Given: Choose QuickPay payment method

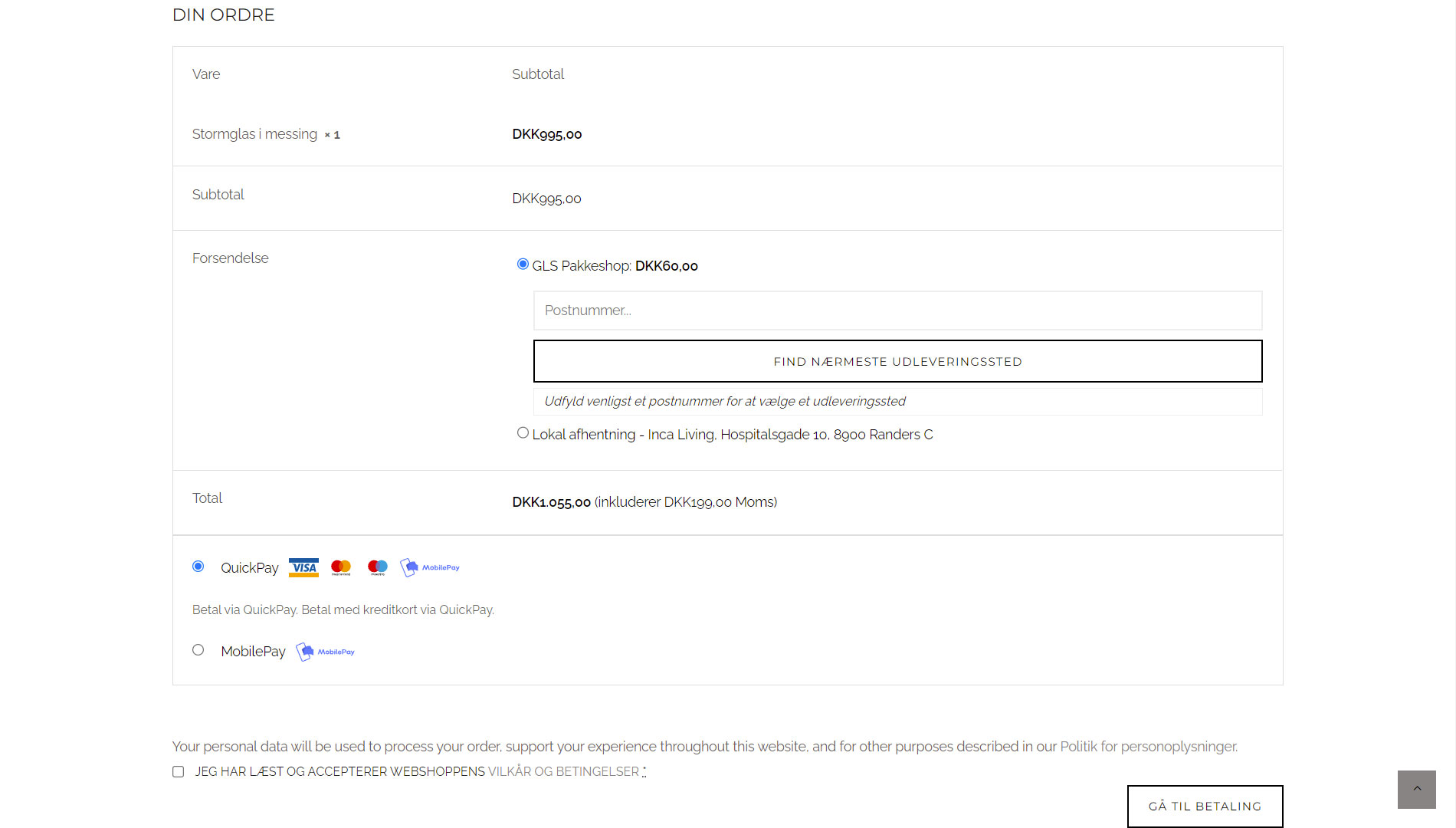Looking at the screenshot, I should tap(198, 567).
